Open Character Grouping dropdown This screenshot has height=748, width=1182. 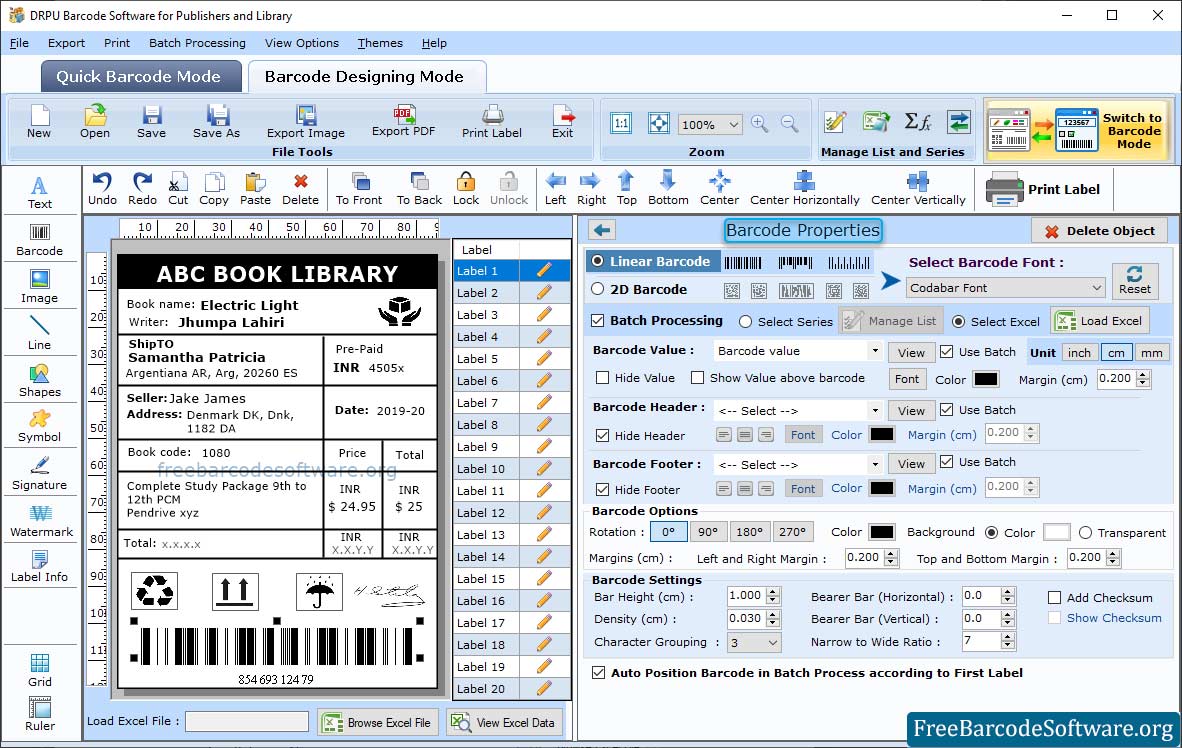(754, 642)
